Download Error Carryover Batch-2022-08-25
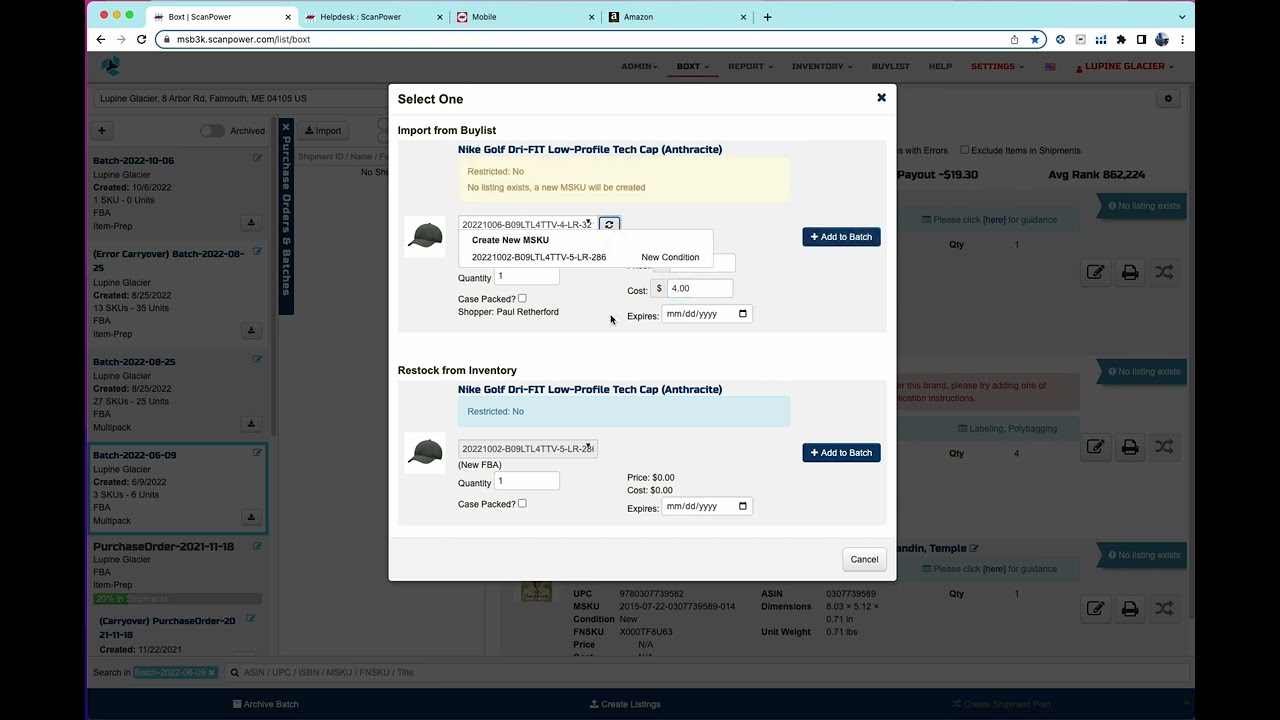 click(x=251, y=330)
